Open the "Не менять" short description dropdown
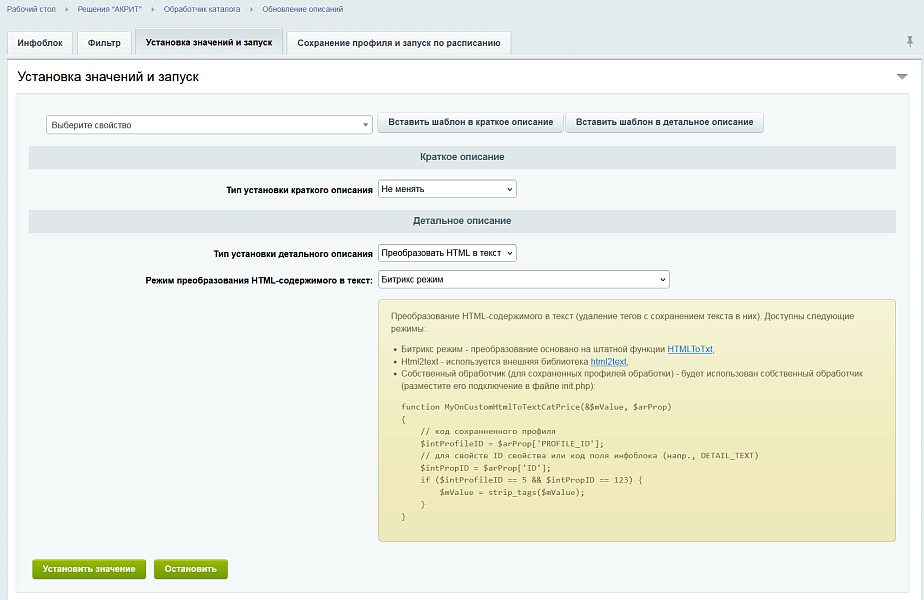This screenshot has width=924, height=600. [446, 188]
